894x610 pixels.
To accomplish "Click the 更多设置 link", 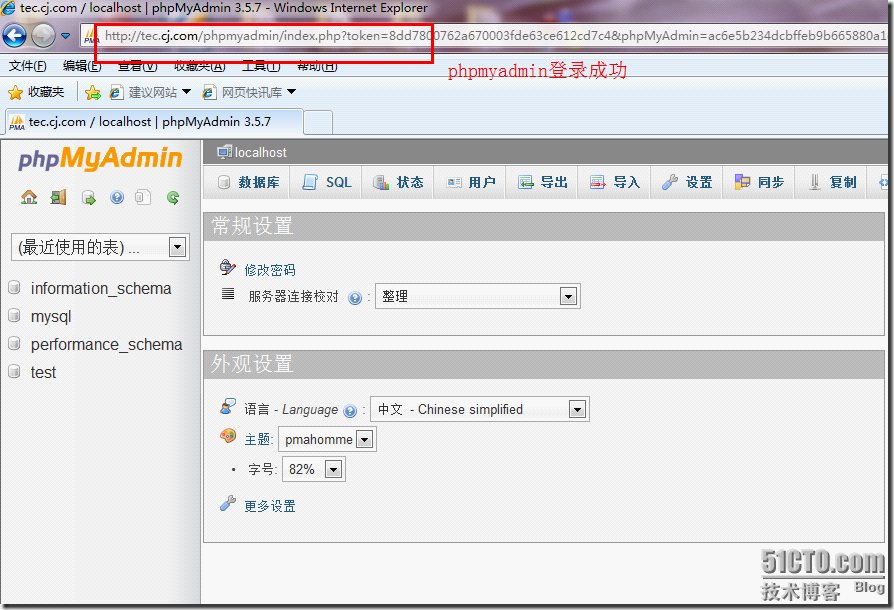I will (270, 506).
